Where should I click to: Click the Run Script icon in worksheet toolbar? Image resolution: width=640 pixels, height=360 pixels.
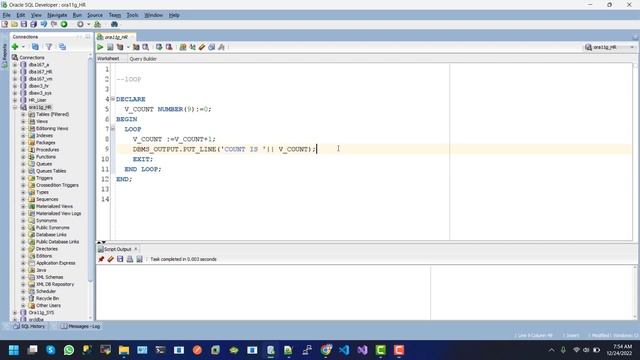pyautogui.click(x=110, y=47)
